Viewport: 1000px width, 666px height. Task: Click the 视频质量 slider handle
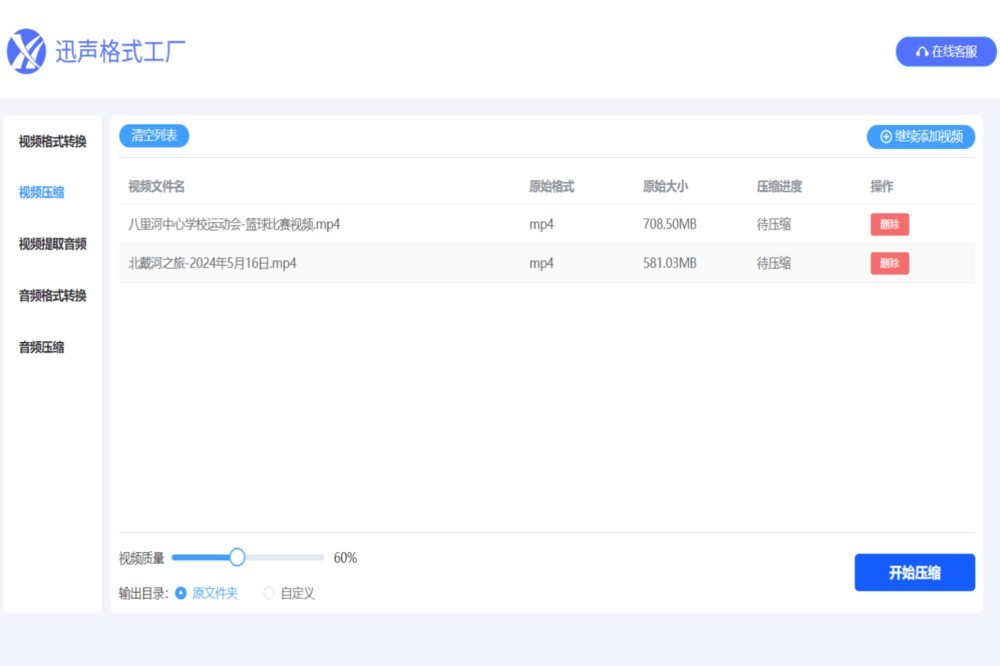pyautogui.click(x=236, y=557)
